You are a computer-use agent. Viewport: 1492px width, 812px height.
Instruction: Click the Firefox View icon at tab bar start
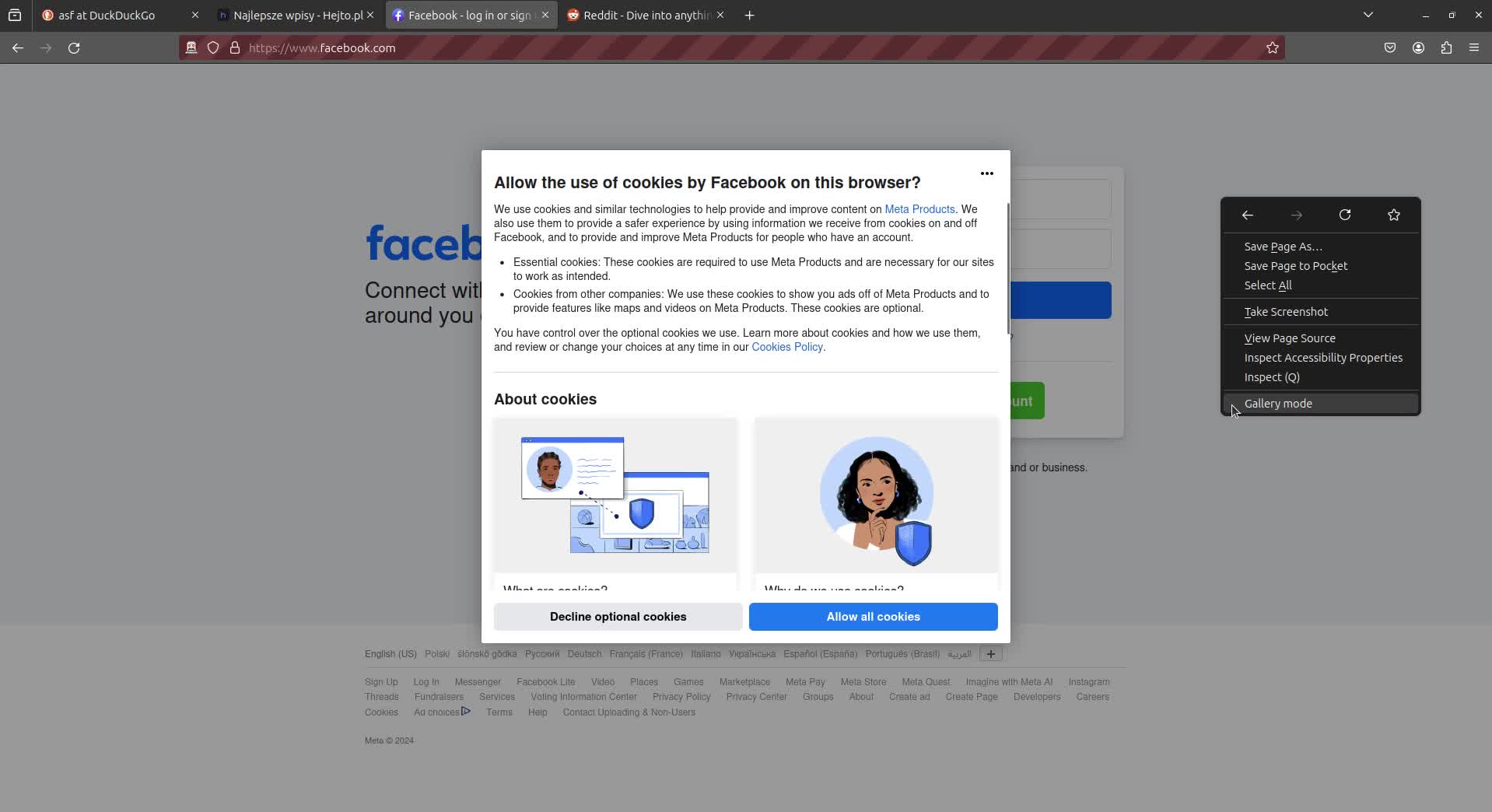[x=15, y=15]
